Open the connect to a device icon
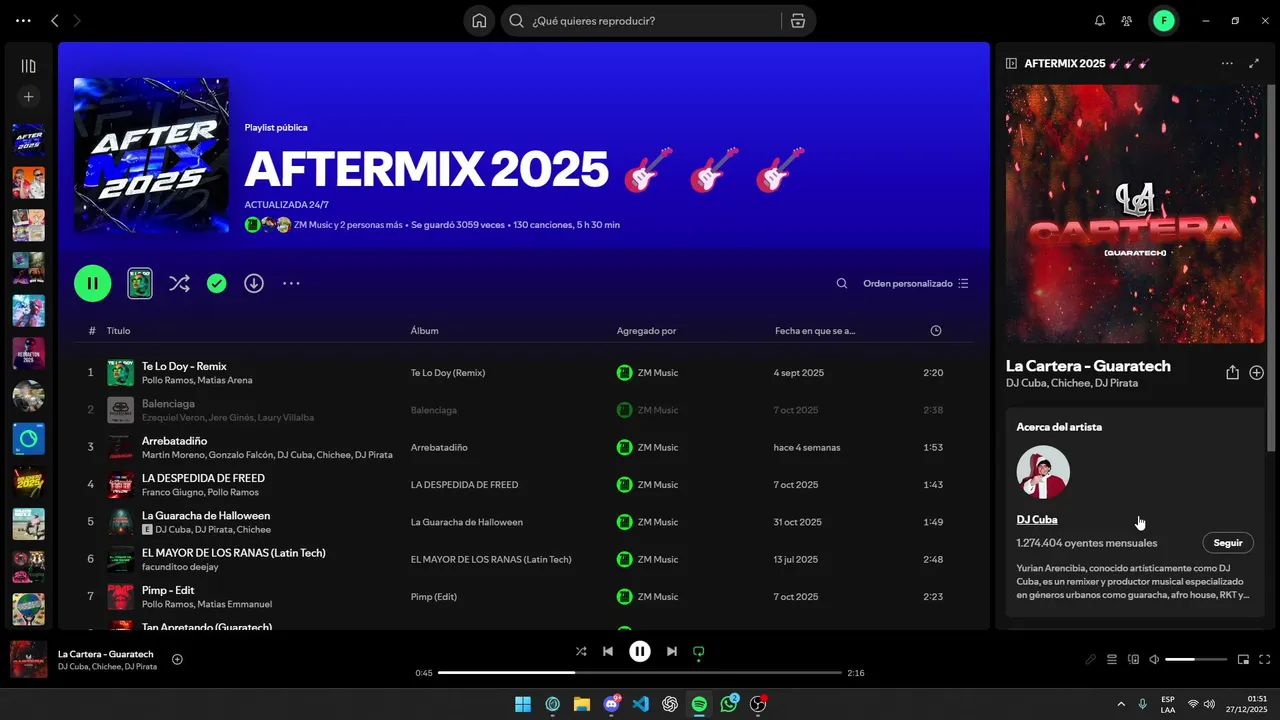 (x=1133, y=659)
